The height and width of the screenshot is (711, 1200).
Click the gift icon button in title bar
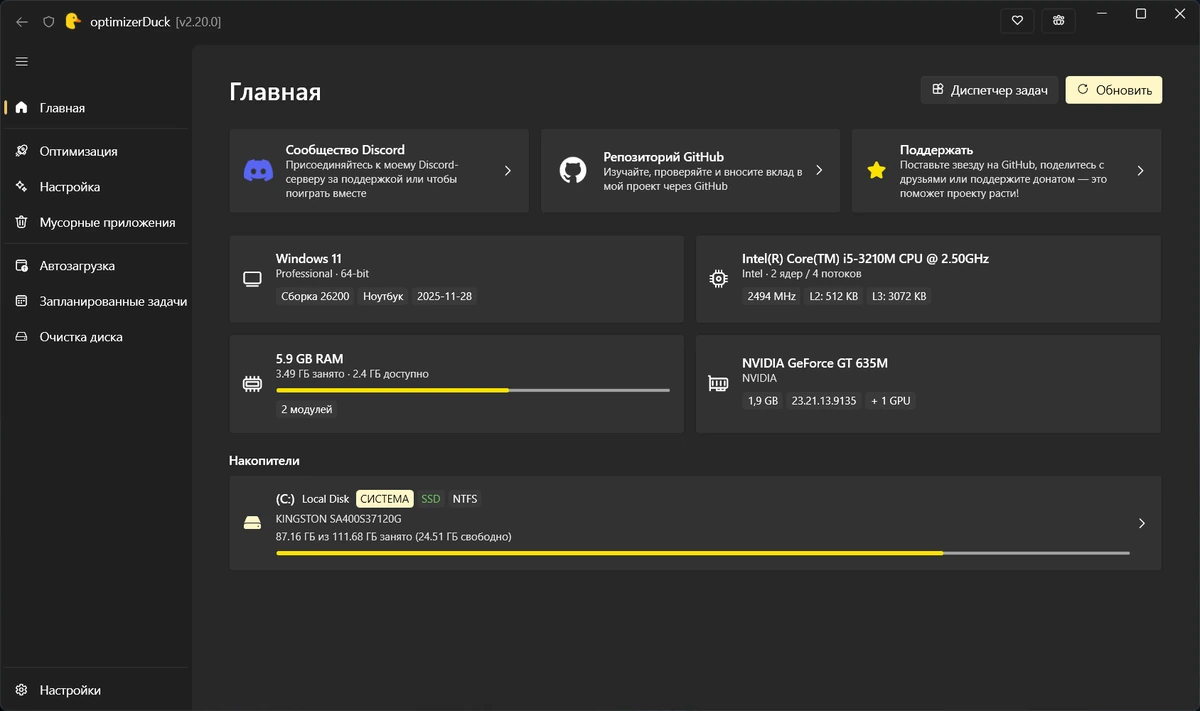click(x=1058, y=20)
